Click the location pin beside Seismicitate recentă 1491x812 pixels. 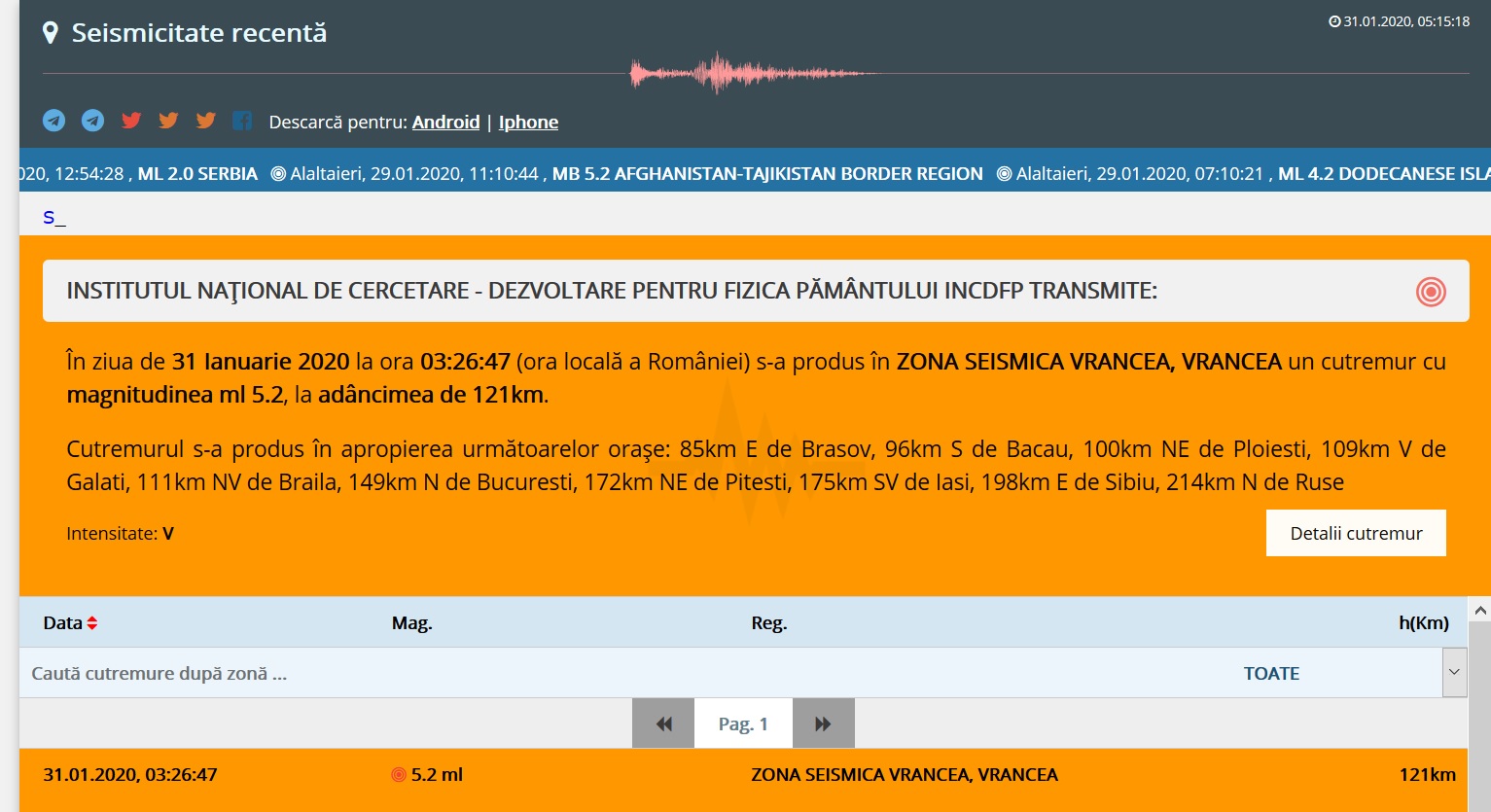click(51, 33)
